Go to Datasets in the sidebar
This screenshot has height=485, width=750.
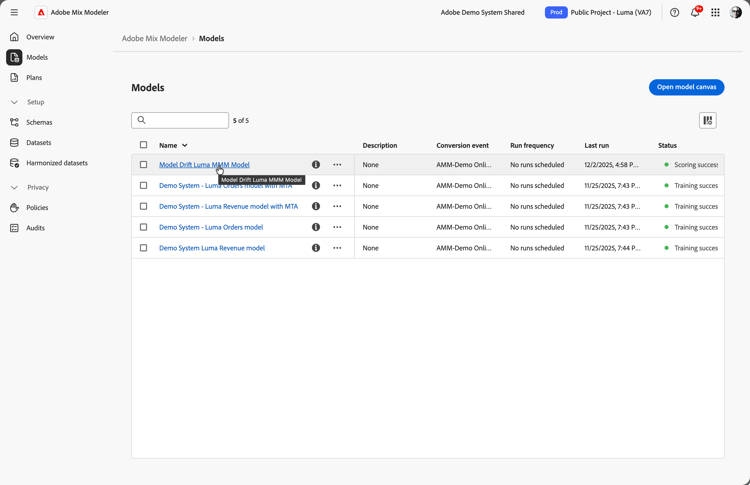tap(39, 143)
